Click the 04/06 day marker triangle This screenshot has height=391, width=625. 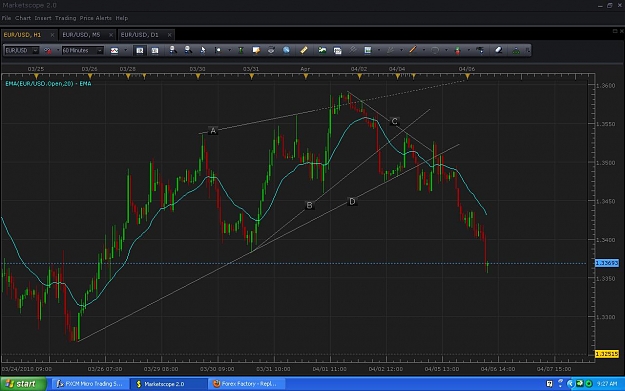coord(468,76)
